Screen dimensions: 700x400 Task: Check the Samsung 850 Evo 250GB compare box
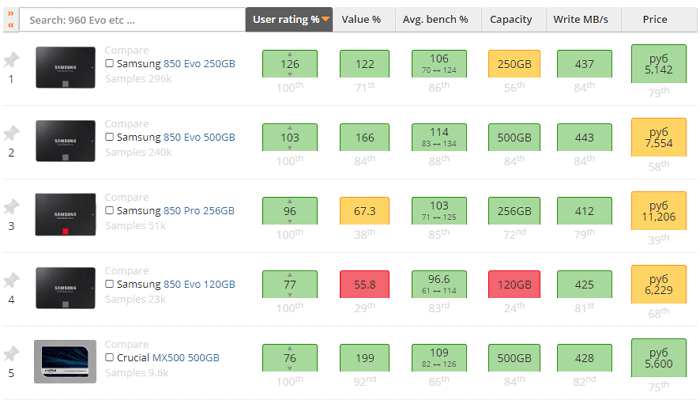110,64
